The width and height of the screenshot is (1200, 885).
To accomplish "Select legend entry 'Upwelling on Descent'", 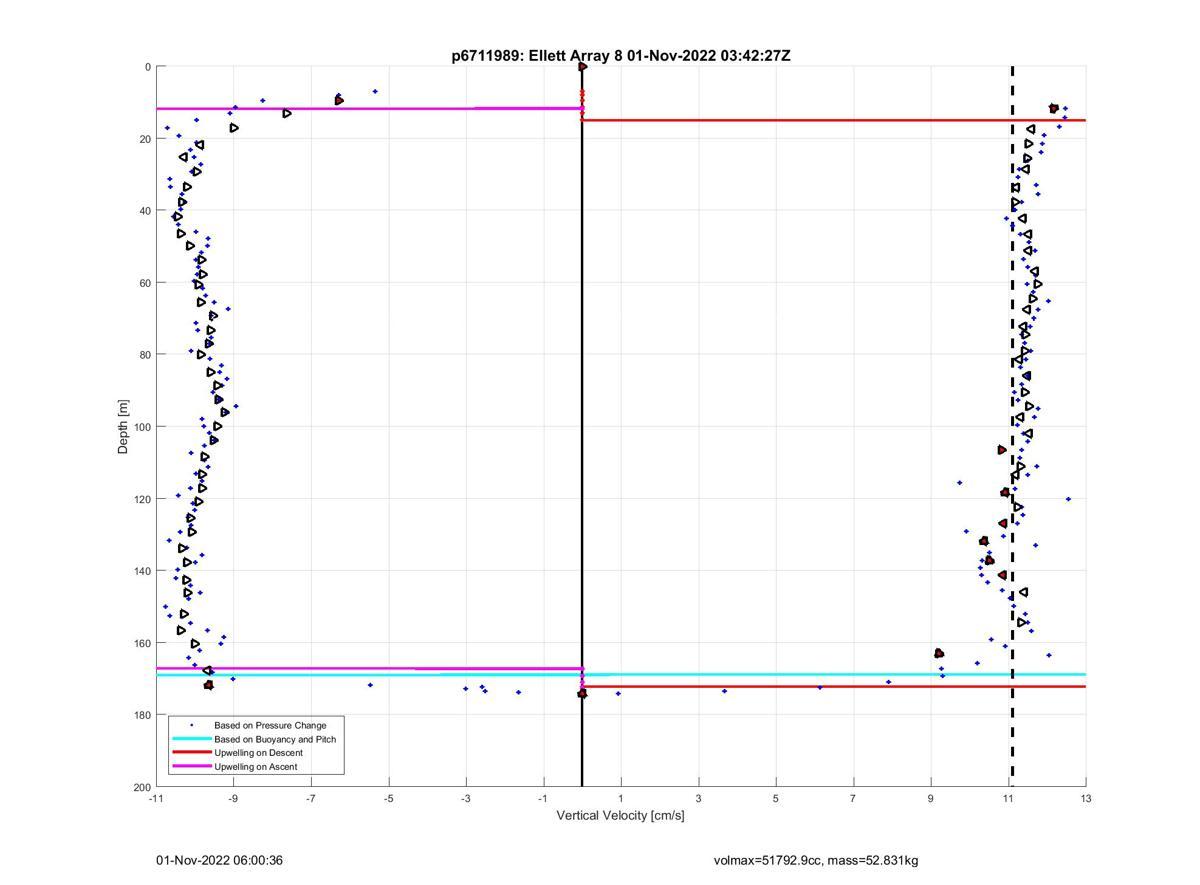I will [258, 753].
